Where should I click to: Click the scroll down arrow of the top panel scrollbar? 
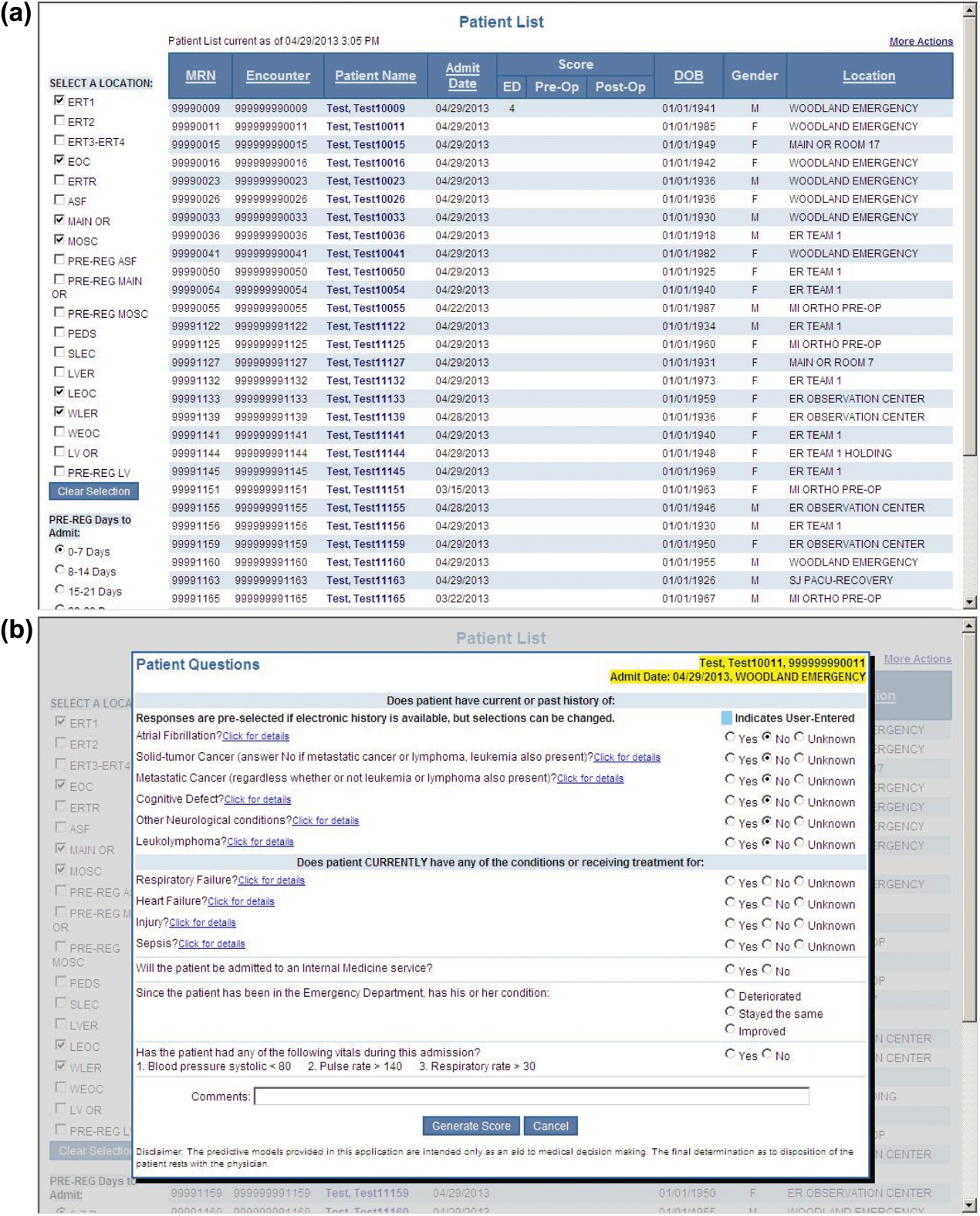tap(970, 602)
